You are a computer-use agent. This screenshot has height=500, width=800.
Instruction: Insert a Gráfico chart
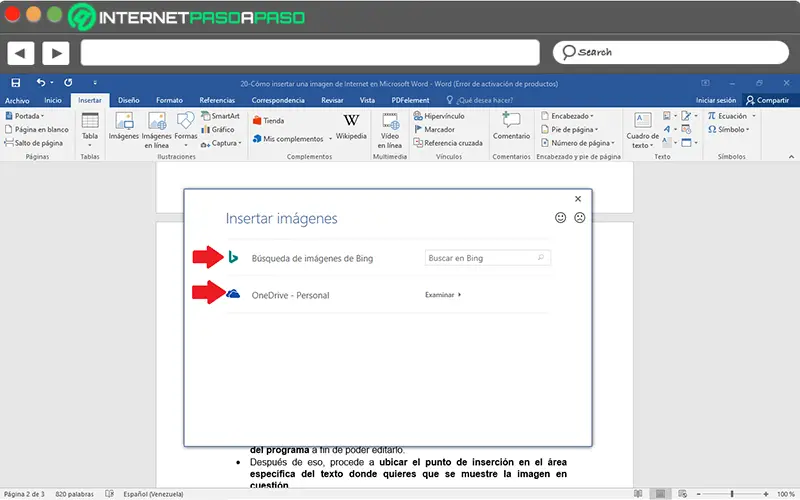point(218,130)
